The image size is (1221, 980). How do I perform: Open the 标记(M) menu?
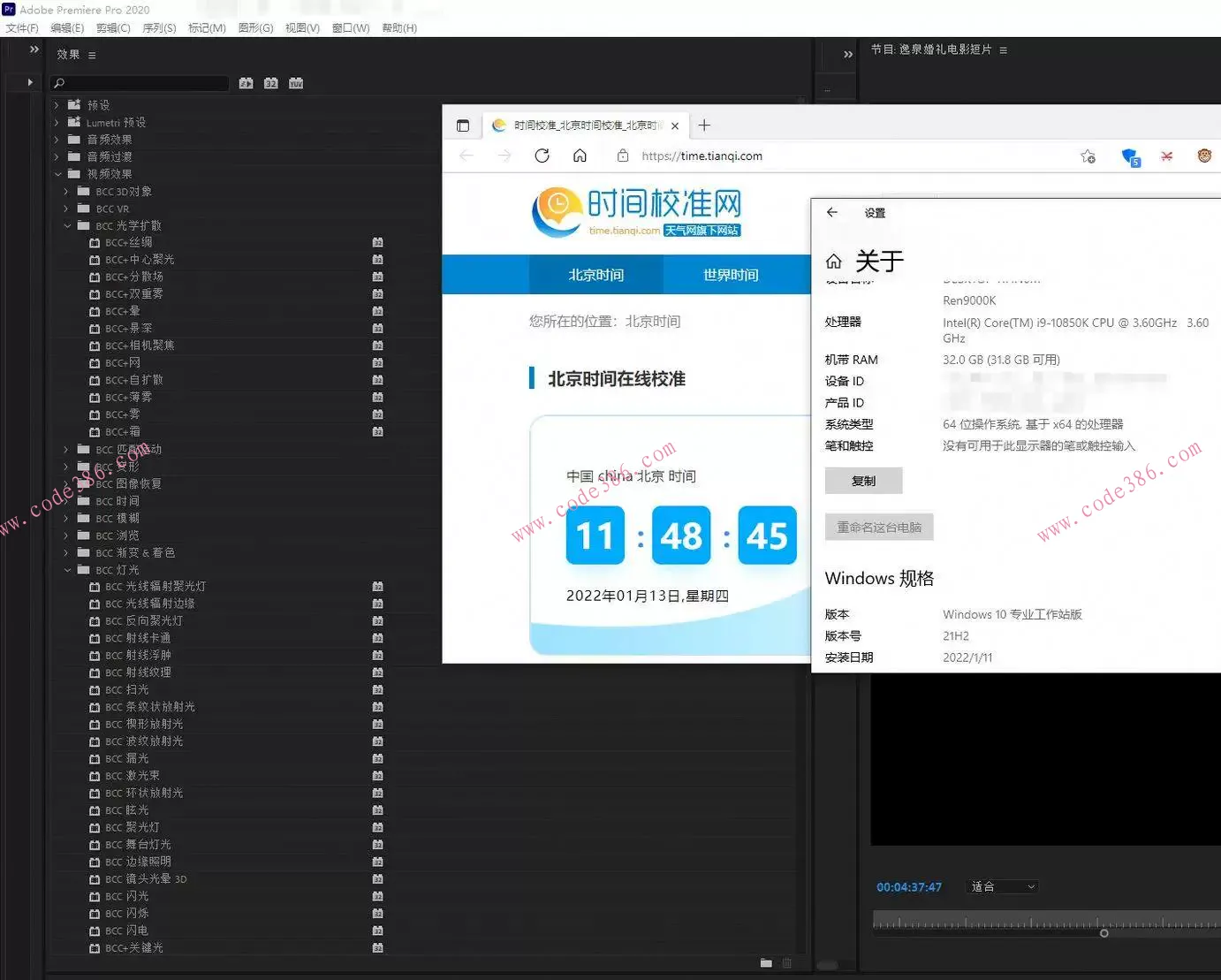[207, 28]
